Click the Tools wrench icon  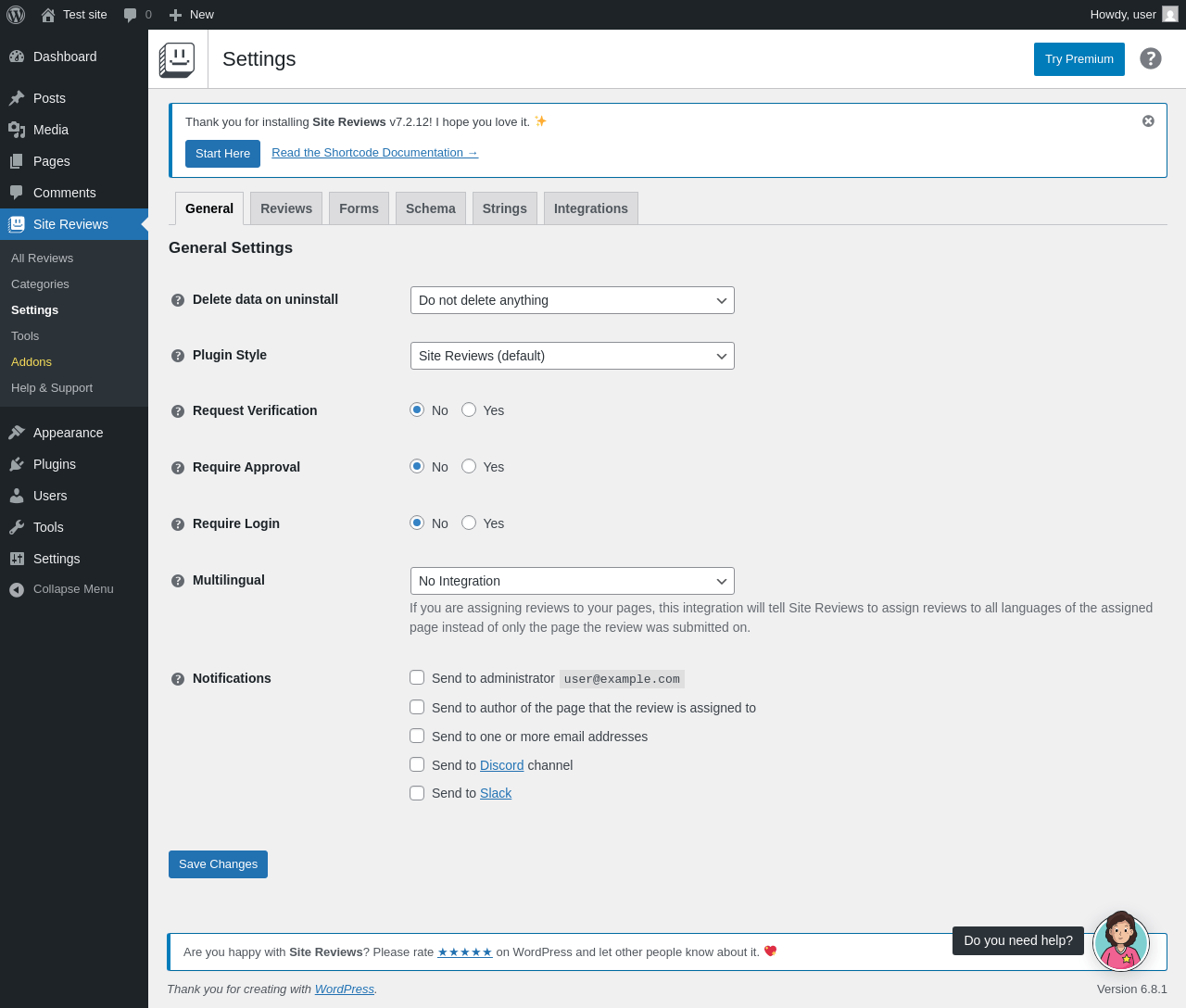tap(17, 527)
